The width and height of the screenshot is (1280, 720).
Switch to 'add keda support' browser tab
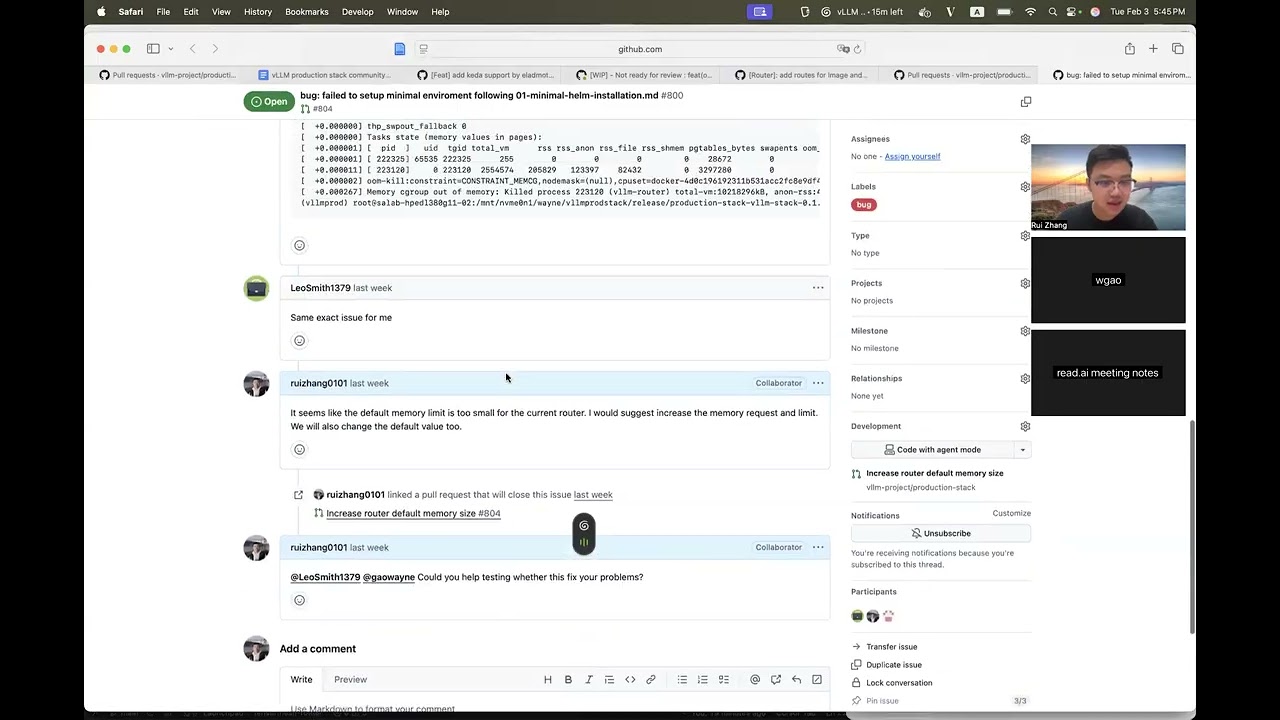click(x=485, y=75)
